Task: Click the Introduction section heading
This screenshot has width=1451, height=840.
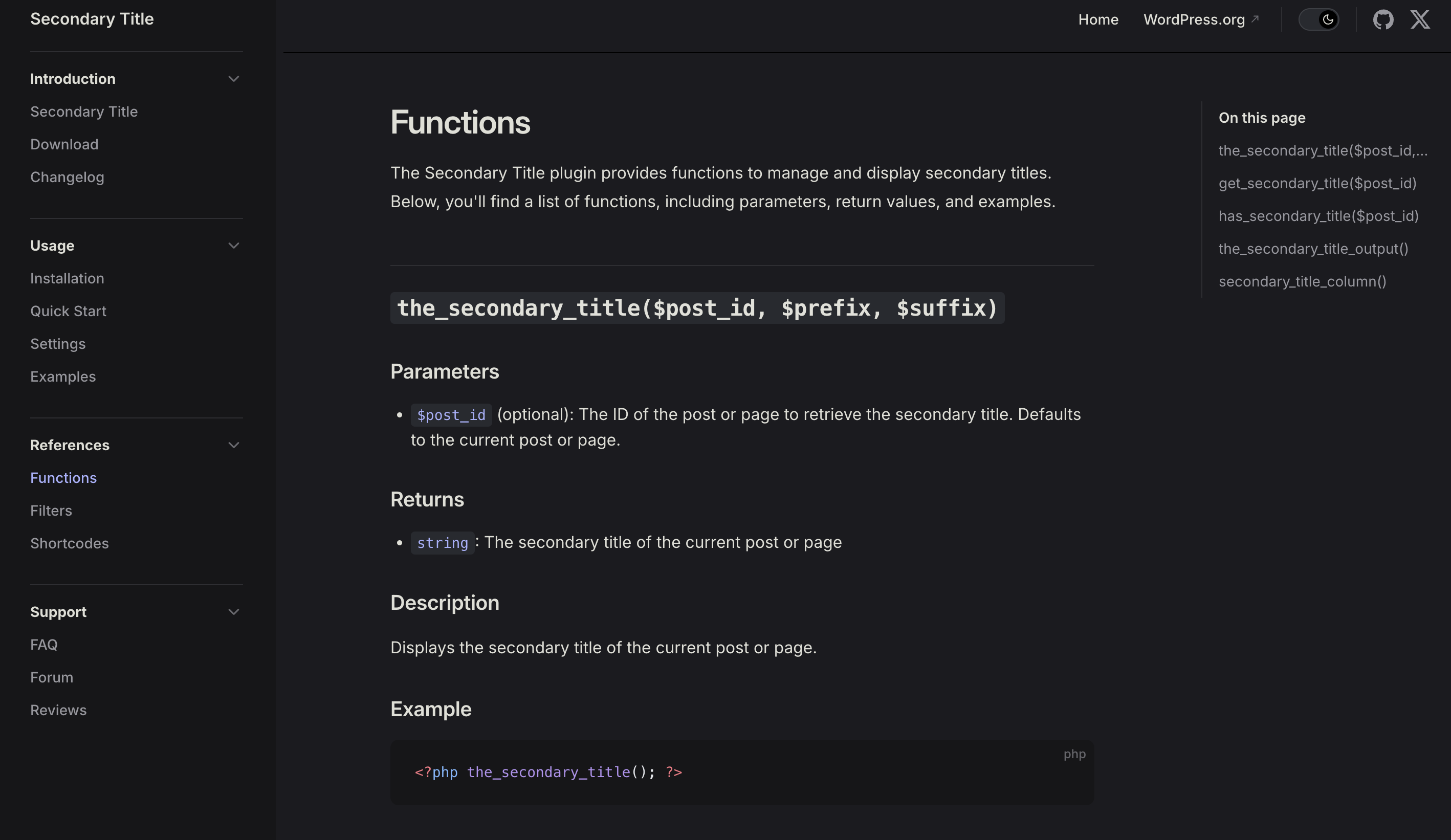Action: [x=73, y=79]
